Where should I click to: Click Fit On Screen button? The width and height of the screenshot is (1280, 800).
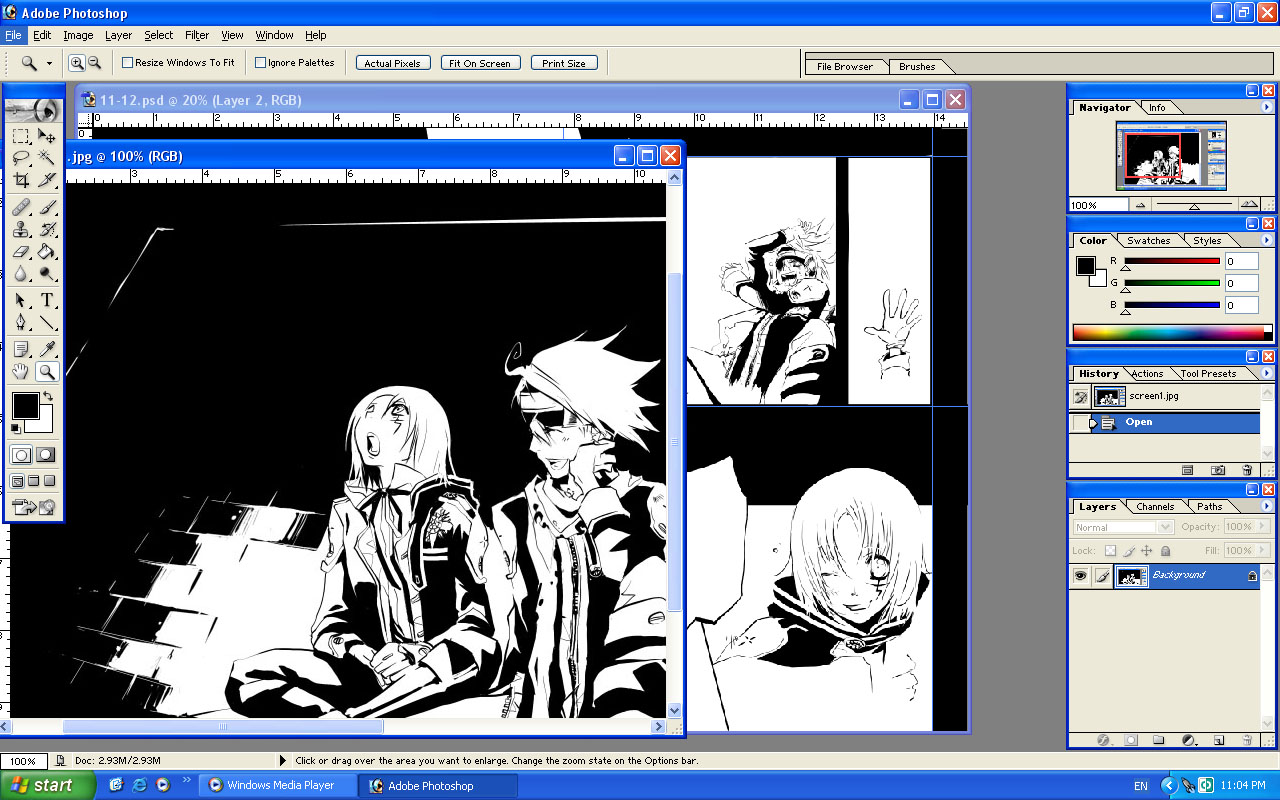tap(480, 63)
